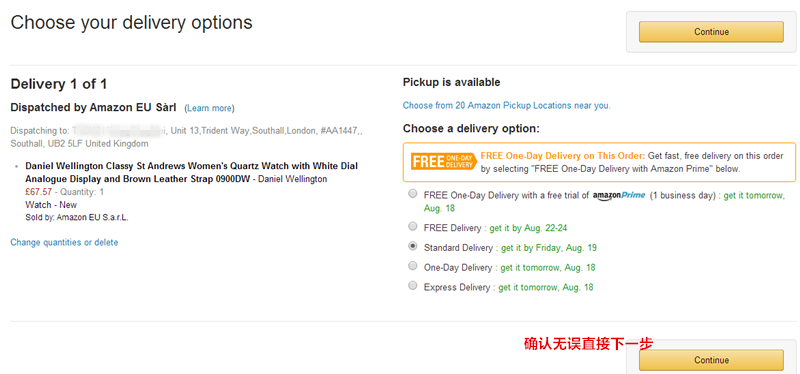This screenshot has width=800, height=374.
Task: Open the Learn more link
Action: (x=210, y=108)
